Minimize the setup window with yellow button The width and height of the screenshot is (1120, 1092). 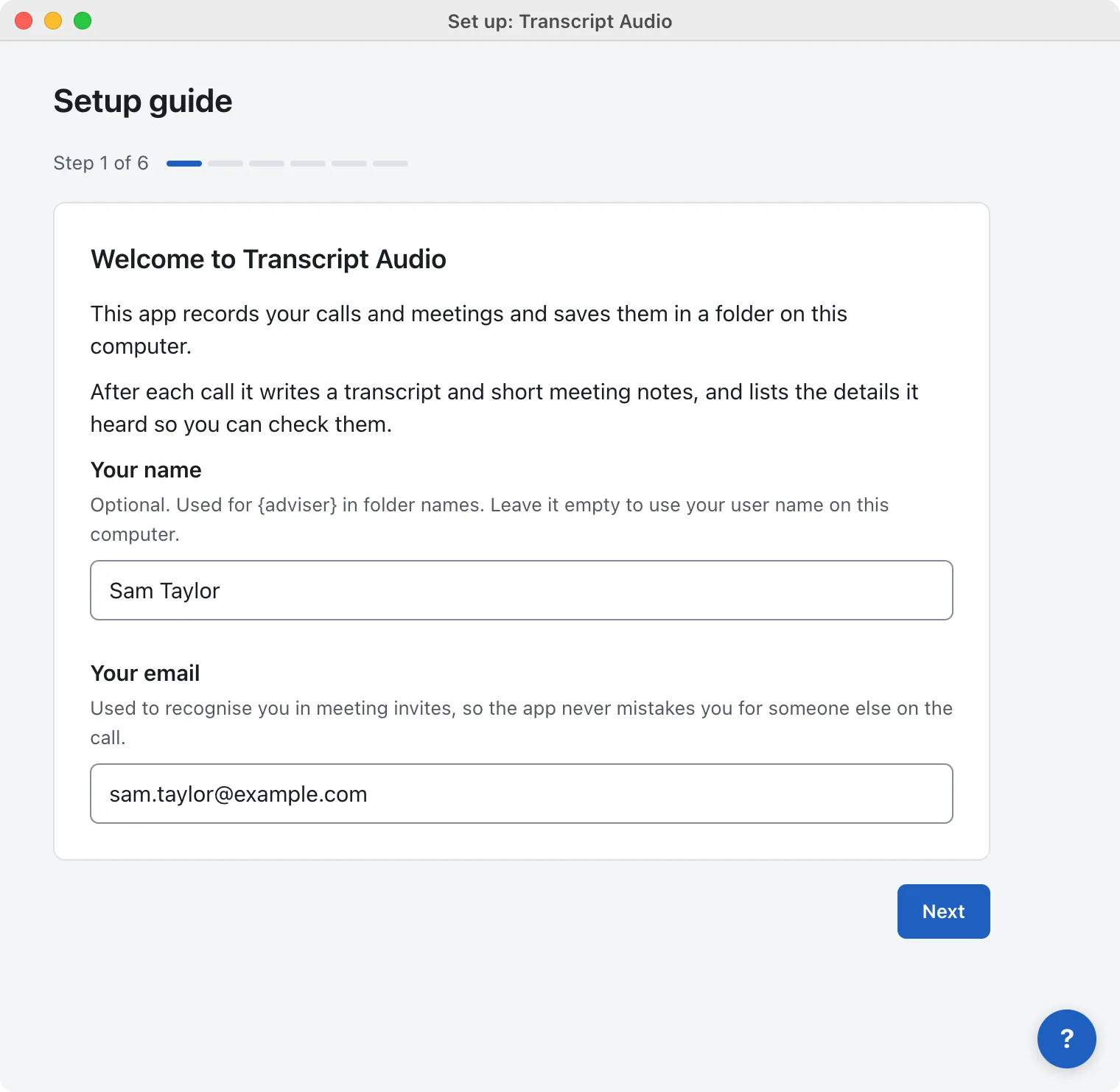point(53,21)
